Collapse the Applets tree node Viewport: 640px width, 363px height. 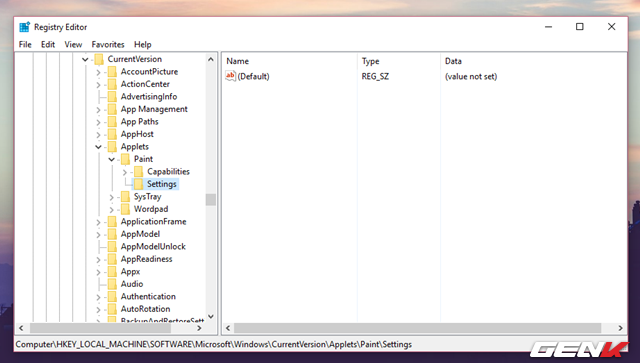[x=98, y=147]
